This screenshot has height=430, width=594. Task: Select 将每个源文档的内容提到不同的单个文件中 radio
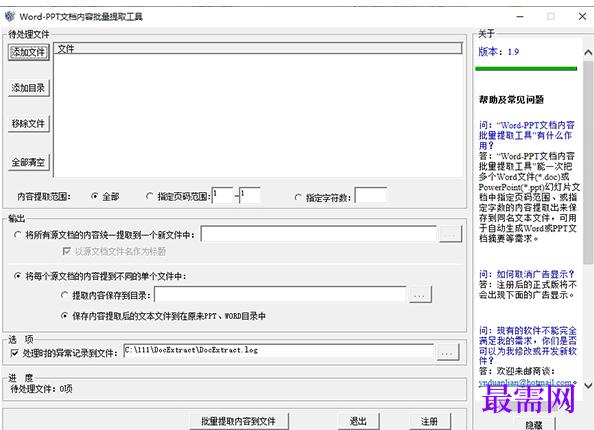coord(17,276)
